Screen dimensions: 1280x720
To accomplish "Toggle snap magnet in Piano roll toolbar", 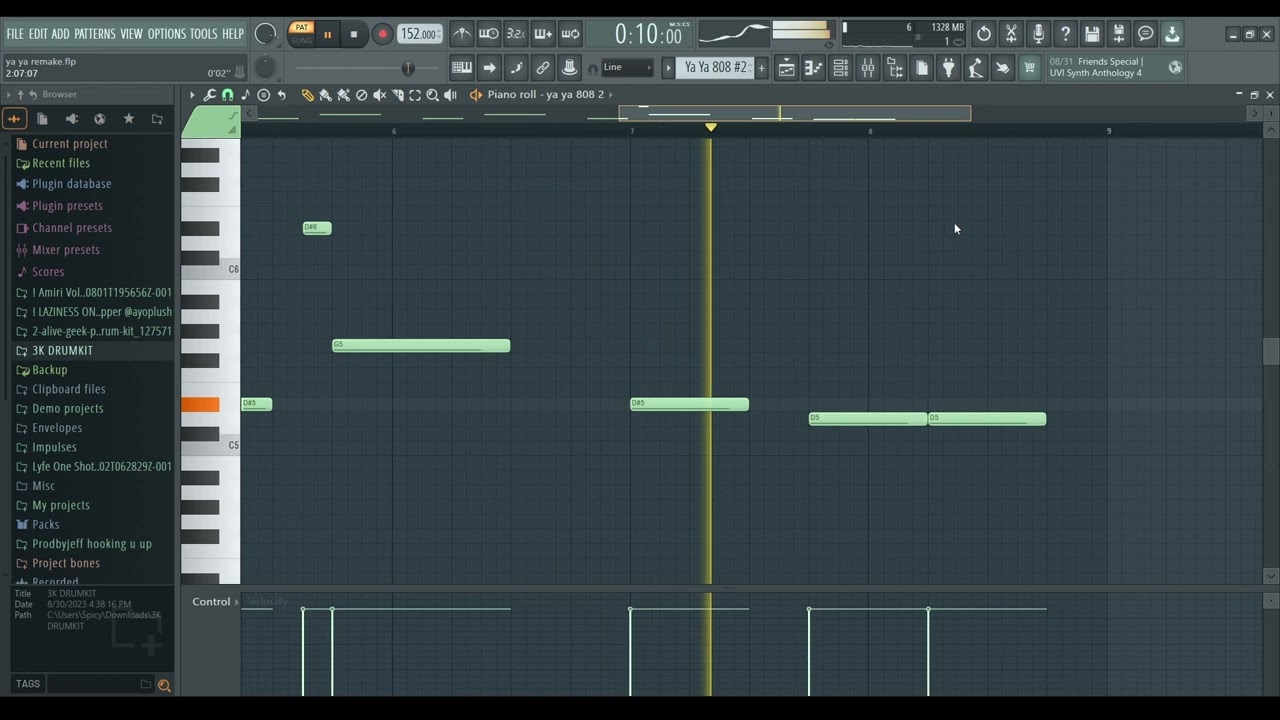I will [x=228, y=95].
